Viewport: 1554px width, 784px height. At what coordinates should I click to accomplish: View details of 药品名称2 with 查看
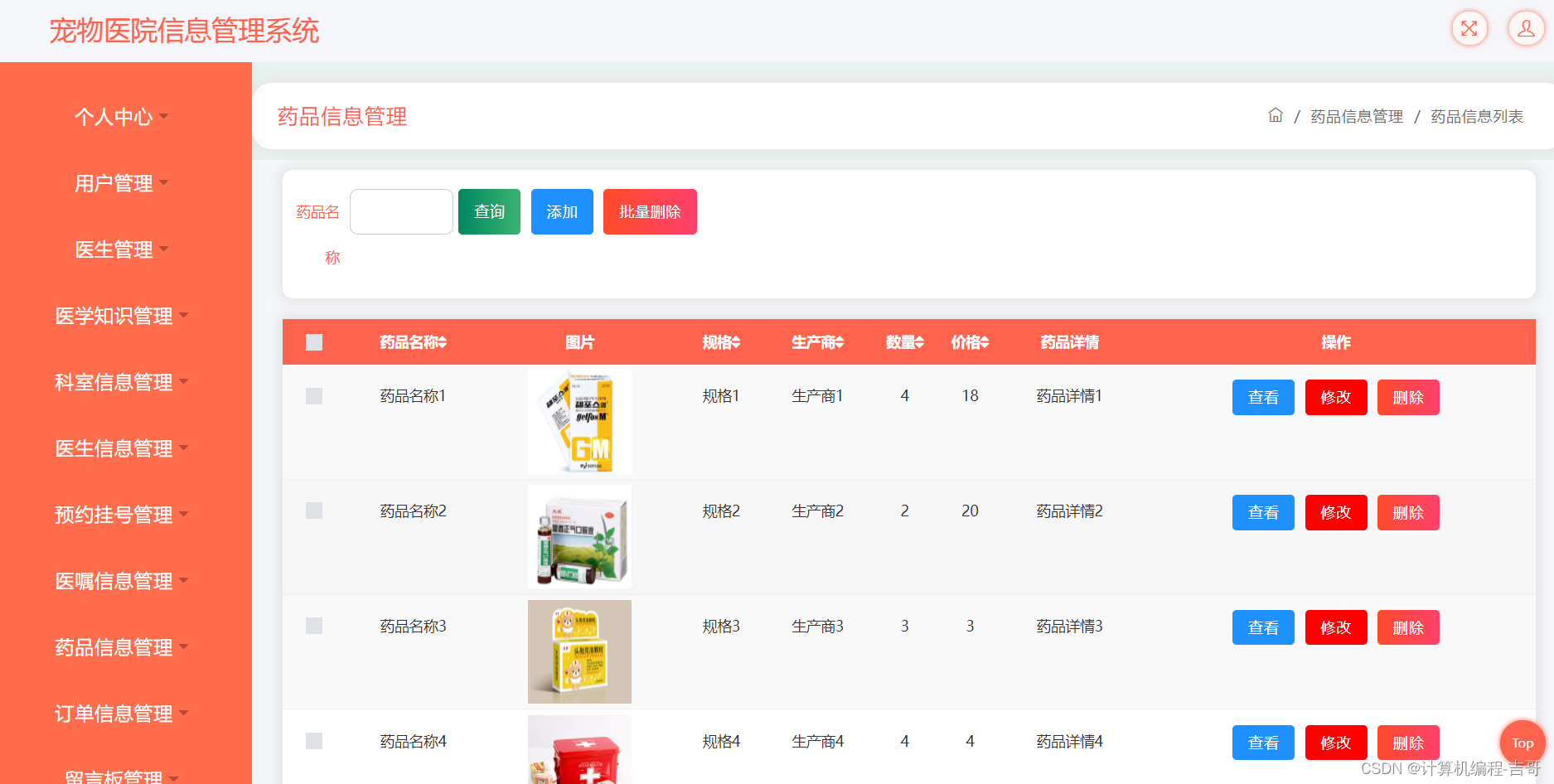point(1263,512)
